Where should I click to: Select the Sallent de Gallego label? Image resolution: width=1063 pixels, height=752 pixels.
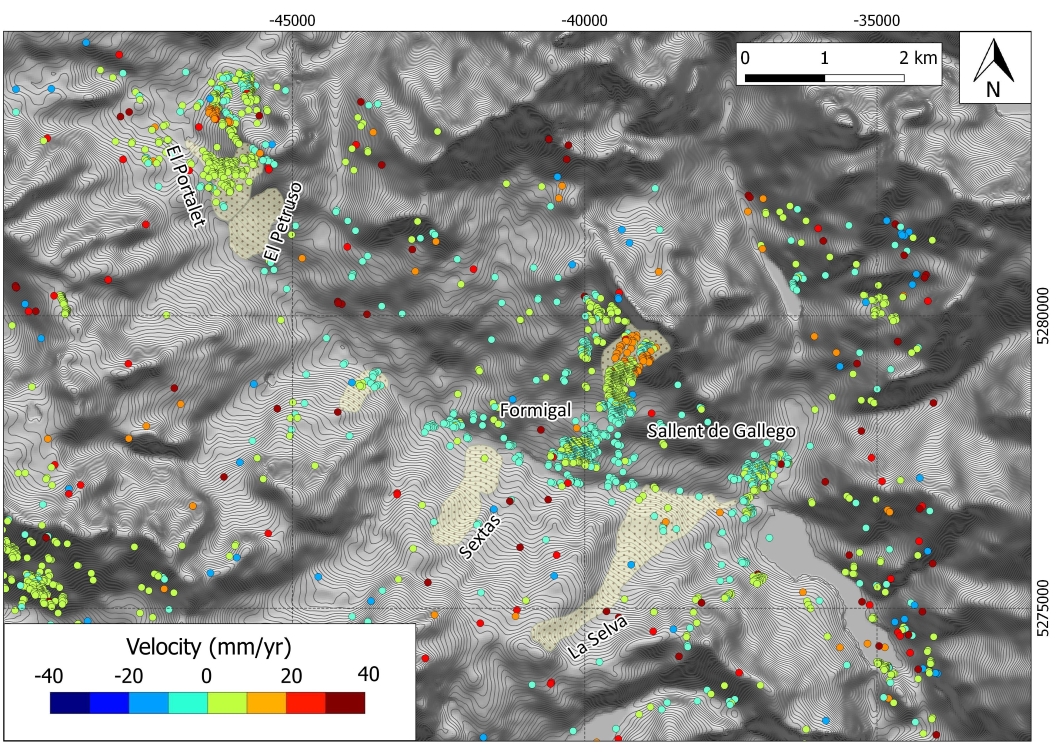pos(721,431)
